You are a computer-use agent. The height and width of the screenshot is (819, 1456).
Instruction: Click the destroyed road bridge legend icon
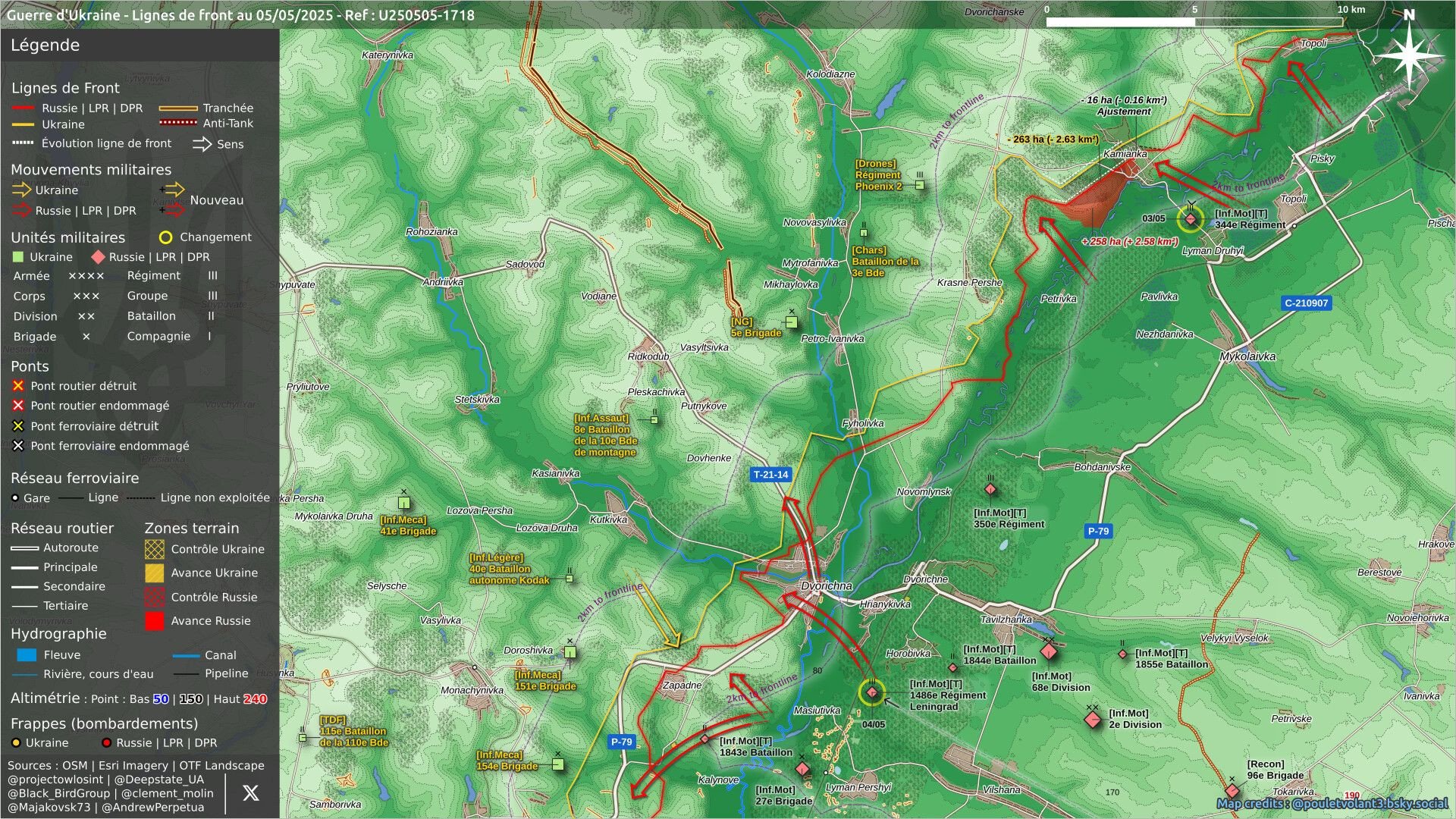tap(18, 386)
